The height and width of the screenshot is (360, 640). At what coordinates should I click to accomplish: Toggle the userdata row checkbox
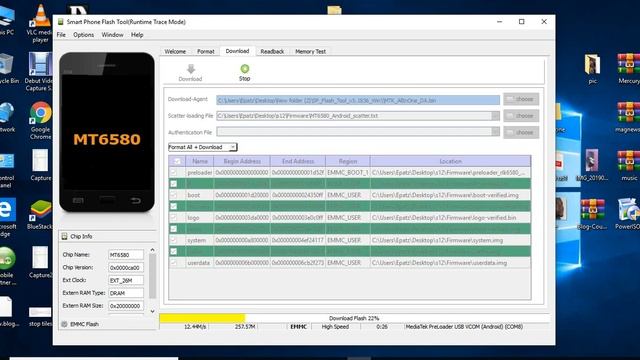[174, 262]
